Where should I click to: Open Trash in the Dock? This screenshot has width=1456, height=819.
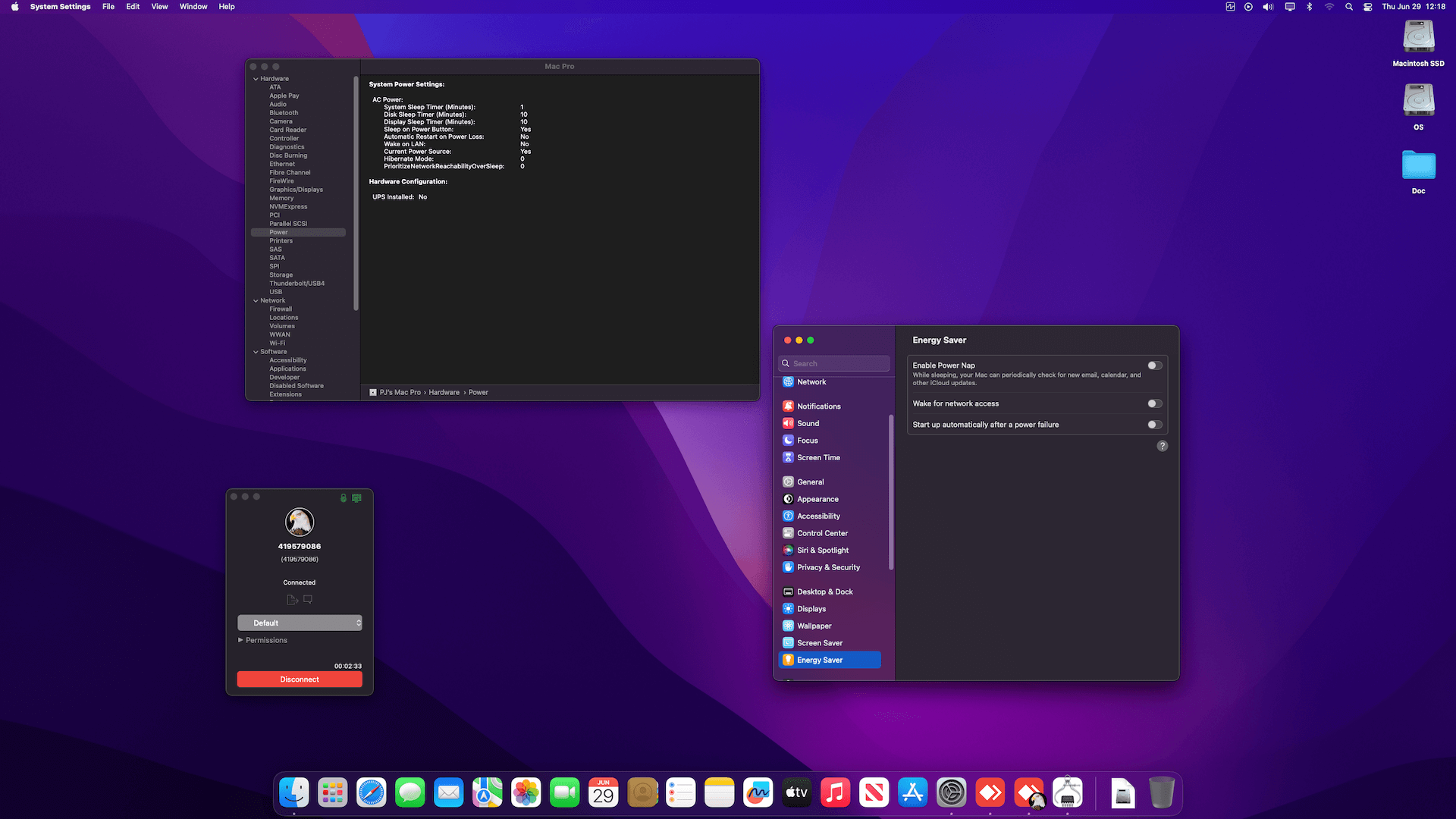click(1162, 793)
